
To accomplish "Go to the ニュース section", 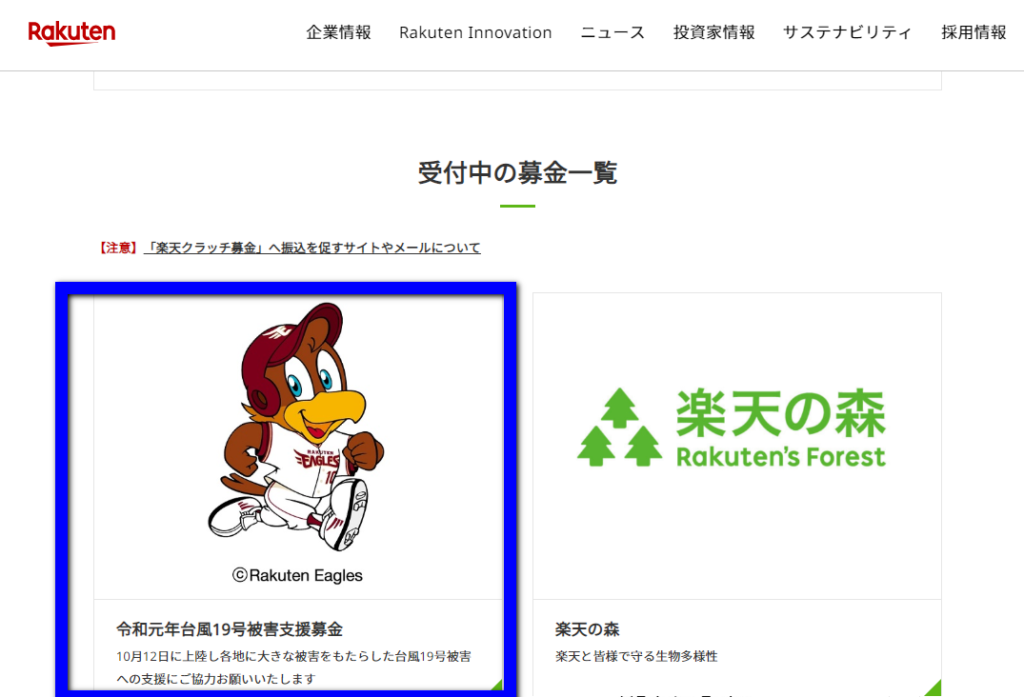I will click(613, 33).
